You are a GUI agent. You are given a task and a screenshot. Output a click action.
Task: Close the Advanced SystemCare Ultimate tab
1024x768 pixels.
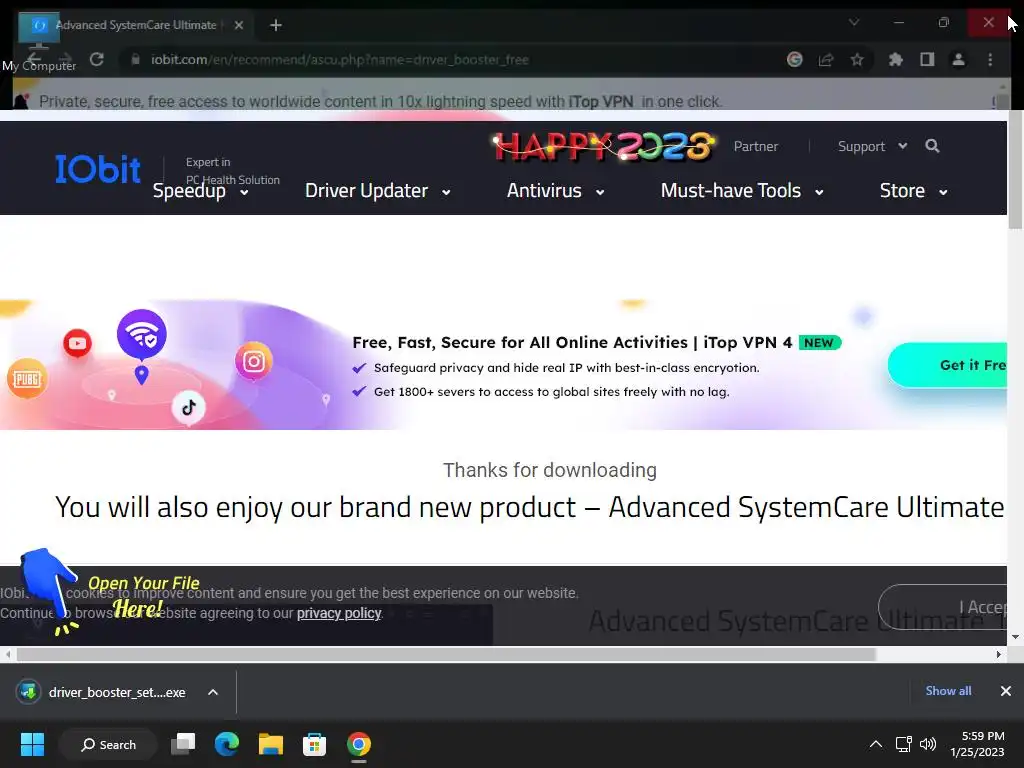pos(239,25)
